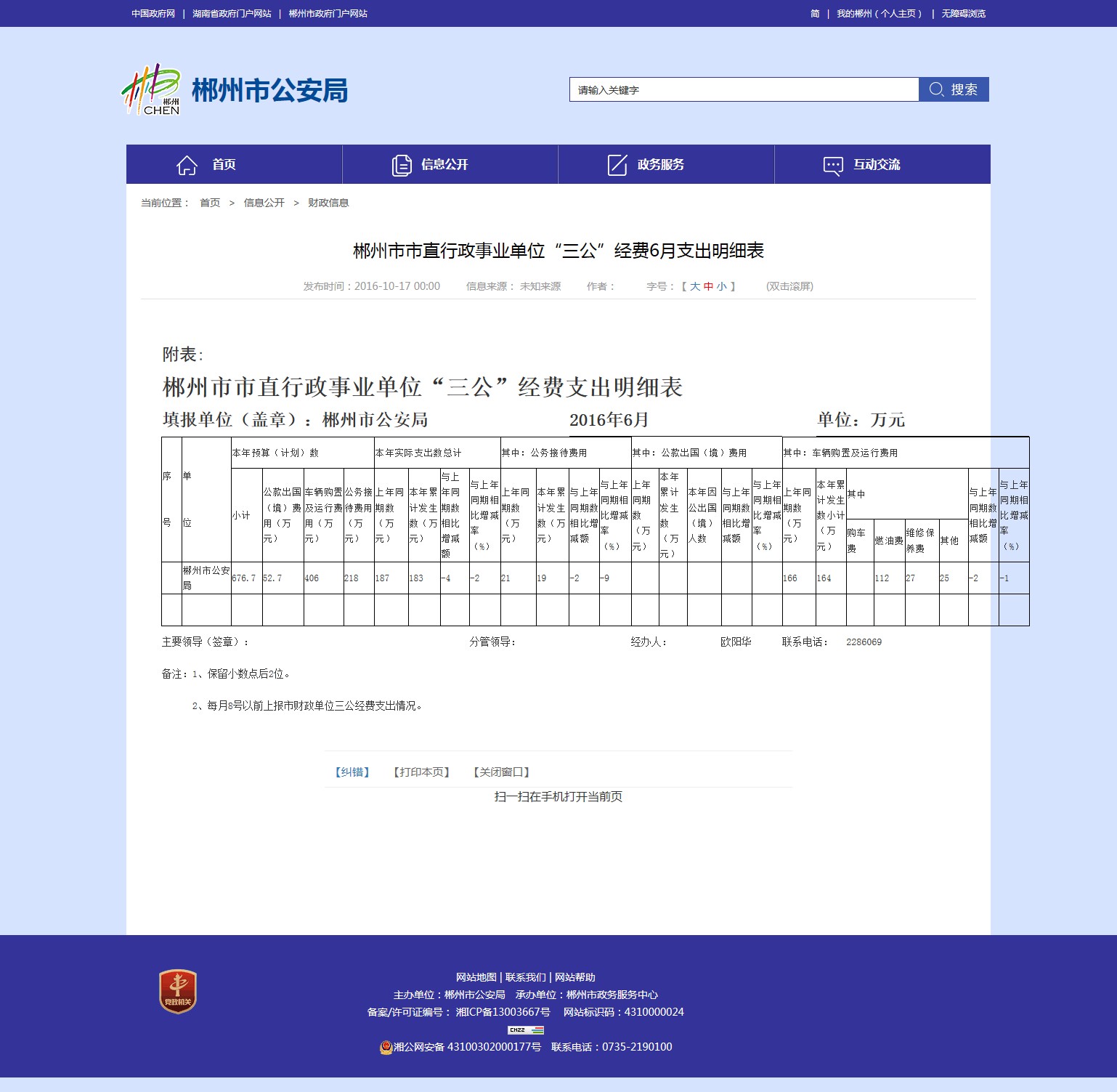This screenshot has height=1092, width=1117.
Task: Open the 信息公开 navigation tab
Action: [450, 164]
